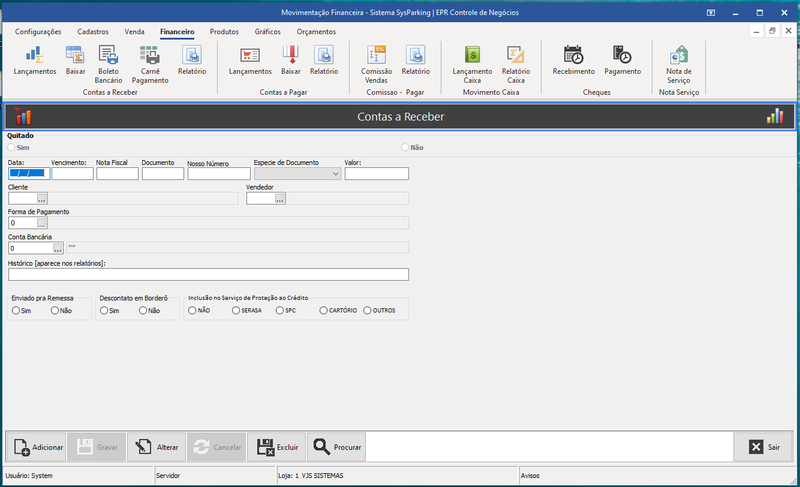Open Forma de Pagamento lookup button
800x487 pixels.
pos(42,223)
